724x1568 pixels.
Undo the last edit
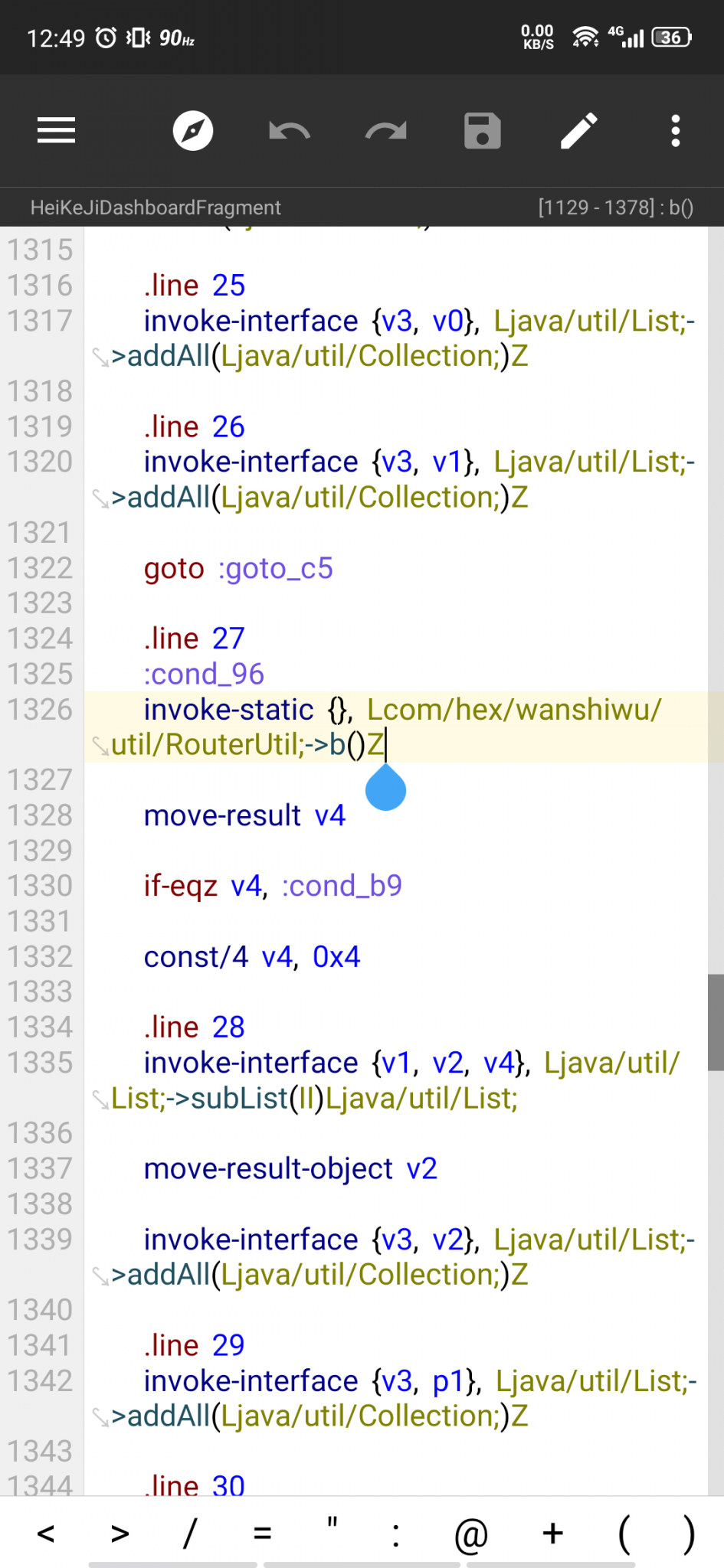point(289,131)
